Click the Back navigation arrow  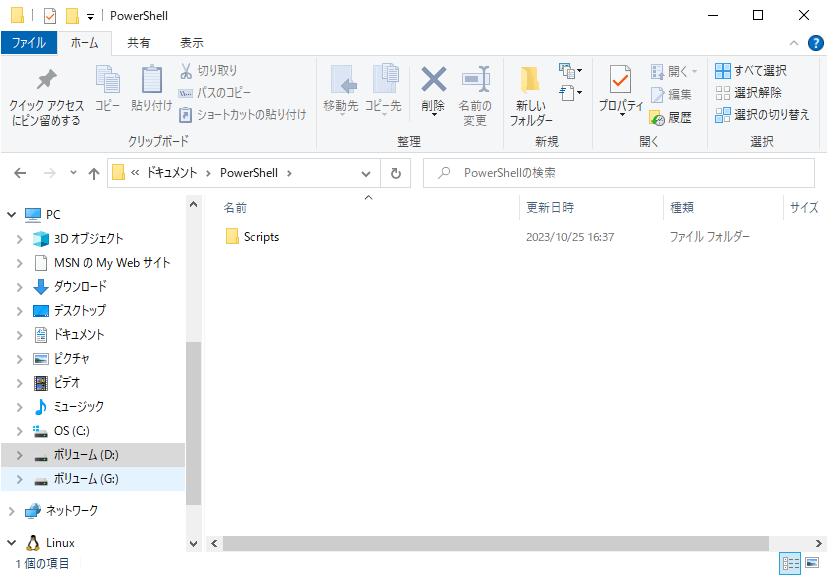(20, 173)
